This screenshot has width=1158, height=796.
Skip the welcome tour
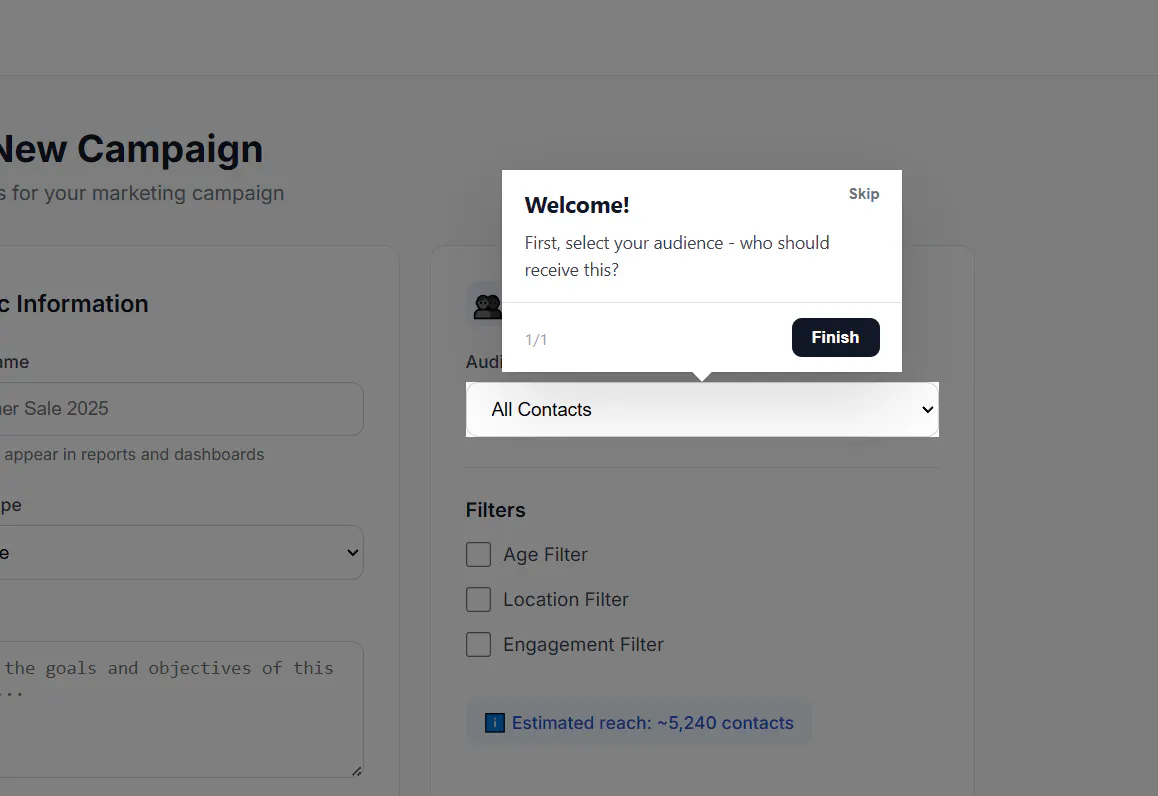pos(863,193)
